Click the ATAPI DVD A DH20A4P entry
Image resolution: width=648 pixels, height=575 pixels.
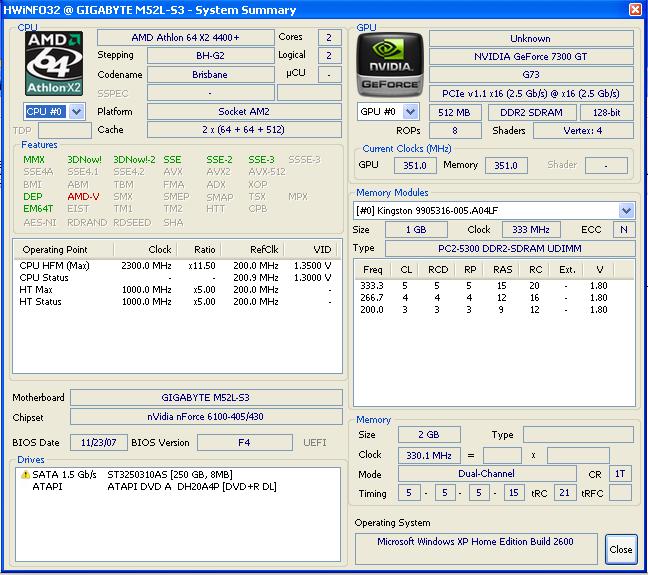192,487
